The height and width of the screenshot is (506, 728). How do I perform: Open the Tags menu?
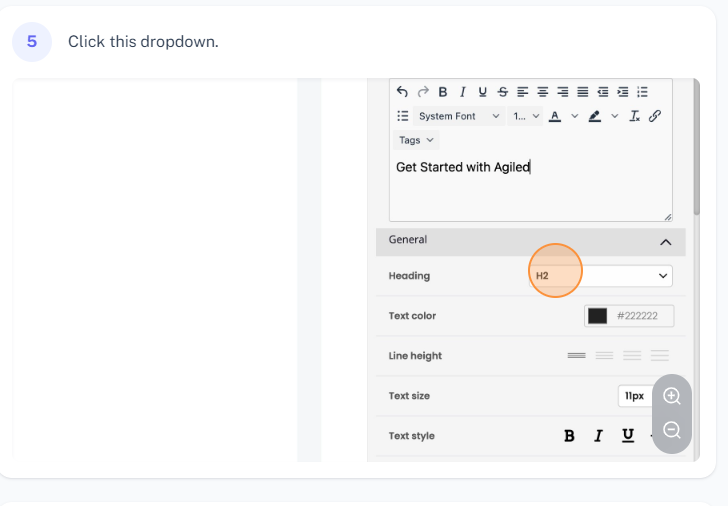416,140
